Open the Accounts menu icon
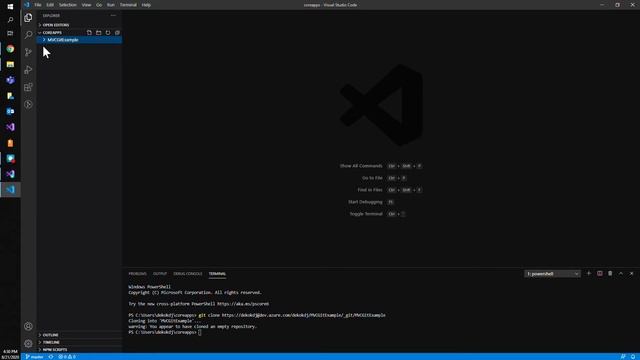The width and height of the screenshot is (640, 360). click(28, 326)
